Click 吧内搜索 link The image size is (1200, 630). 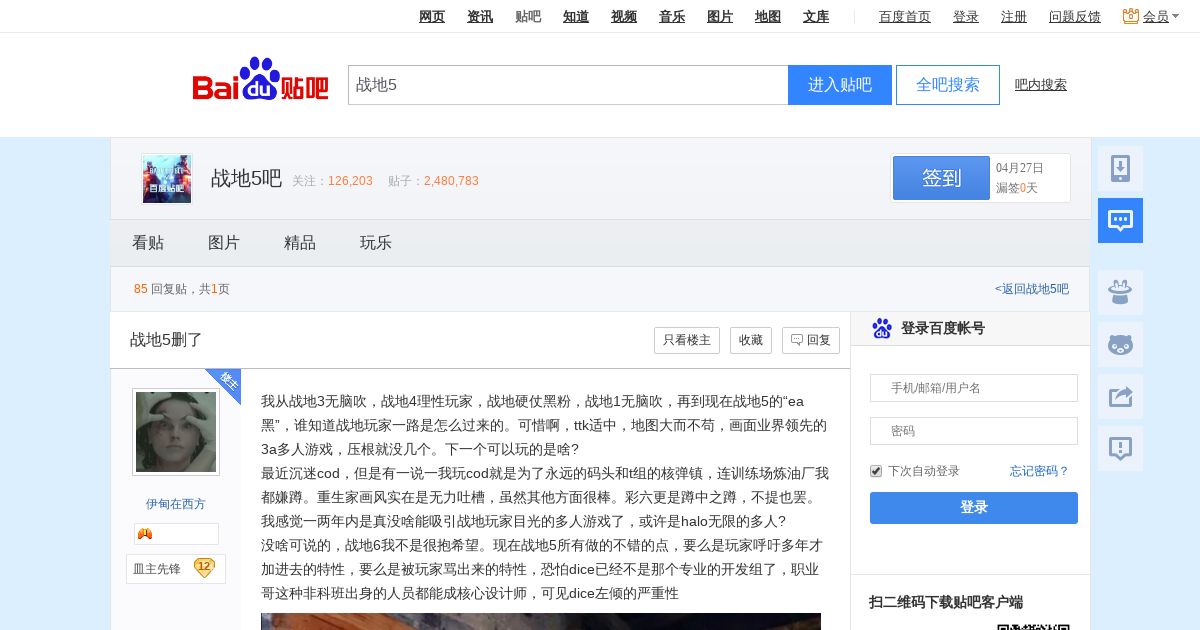tap(1041, 85)
